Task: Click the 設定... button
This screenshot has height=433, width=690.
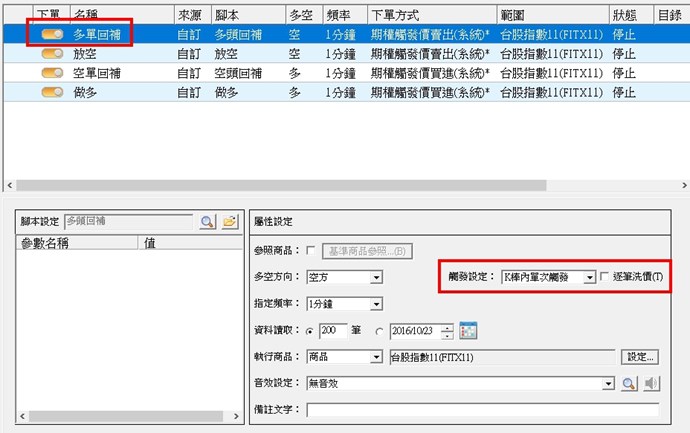Action: [640, 357]
